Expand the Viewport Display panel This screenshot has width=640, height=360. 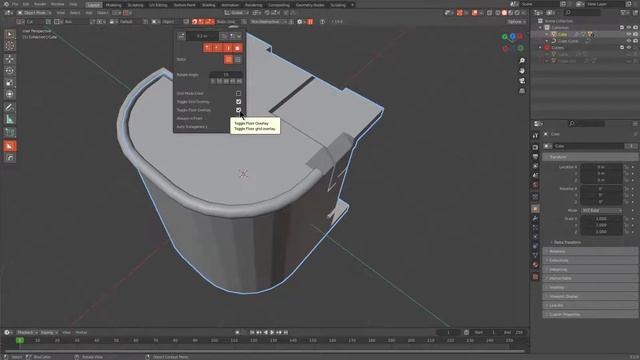(590, 296)
